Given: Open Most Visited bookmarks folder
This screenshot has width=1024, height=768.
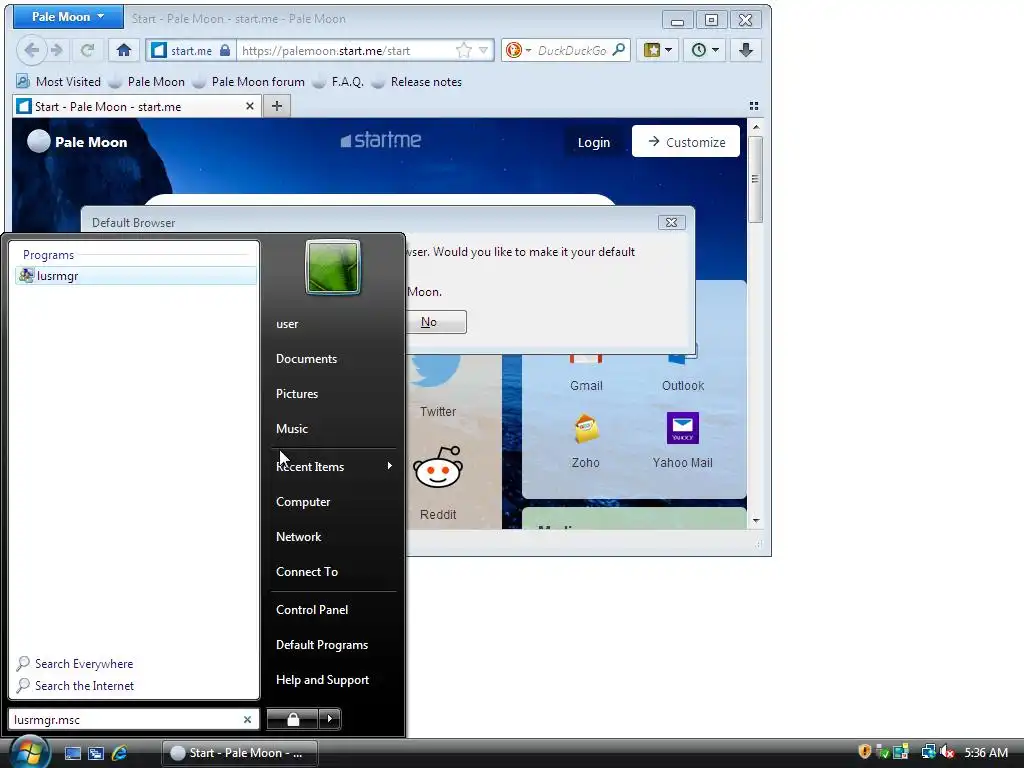Looking at the screenshot, I should coord(59,82).
